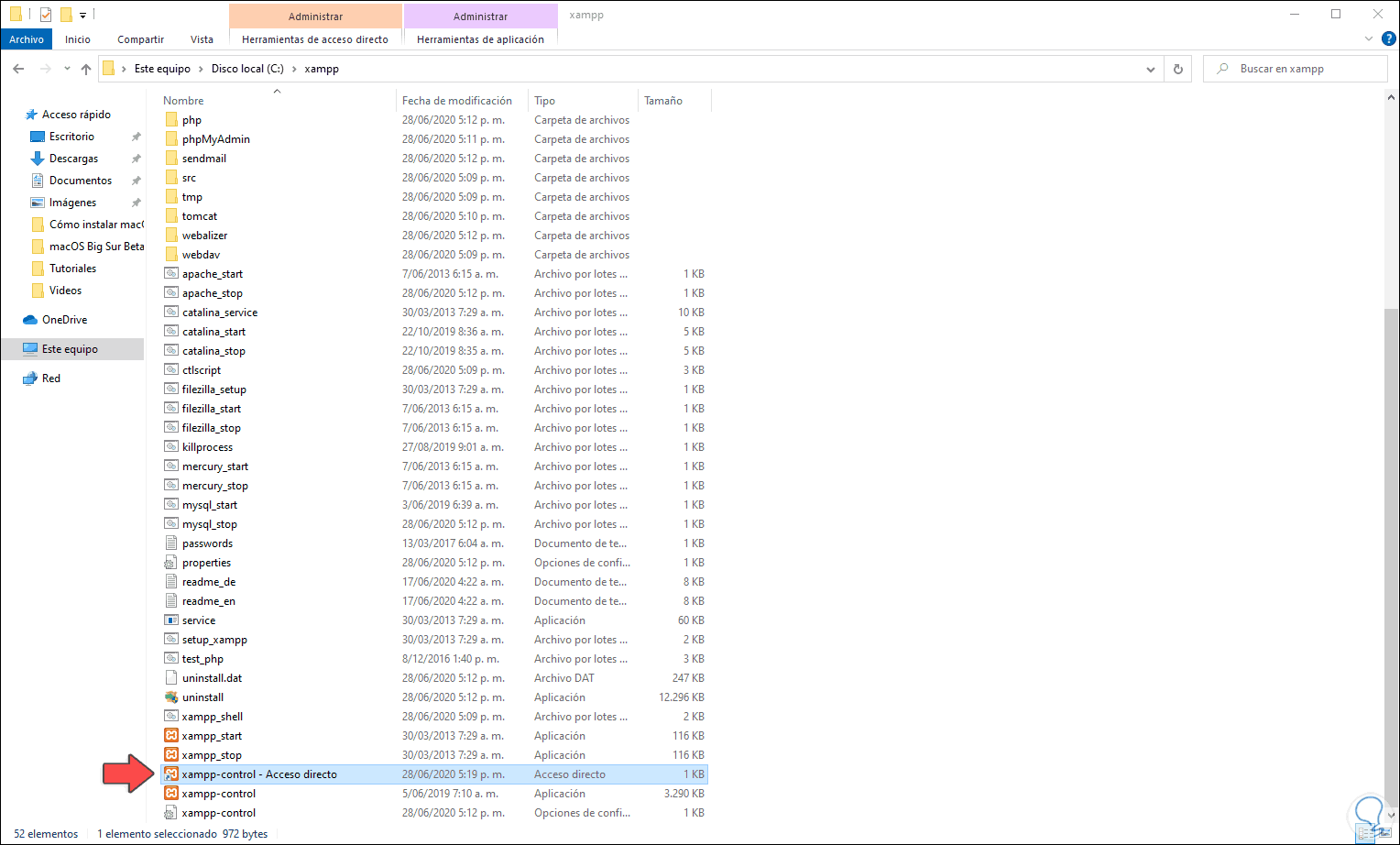1400x845 pixels.
Task: Select Red in navigation pane
Action: (51, 379)
